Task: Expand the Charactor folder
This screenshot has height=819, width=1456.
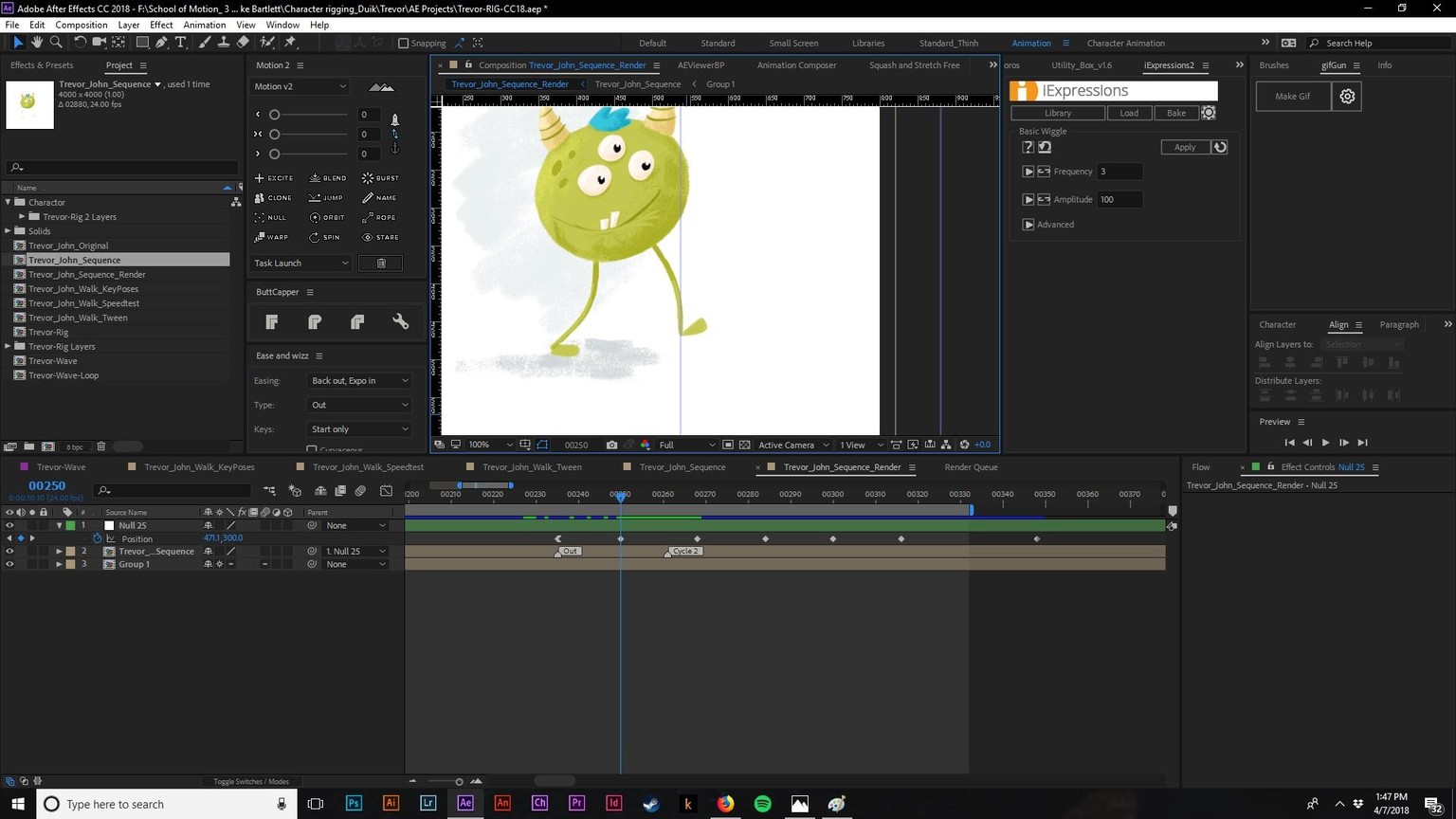Action: point(9,202)
